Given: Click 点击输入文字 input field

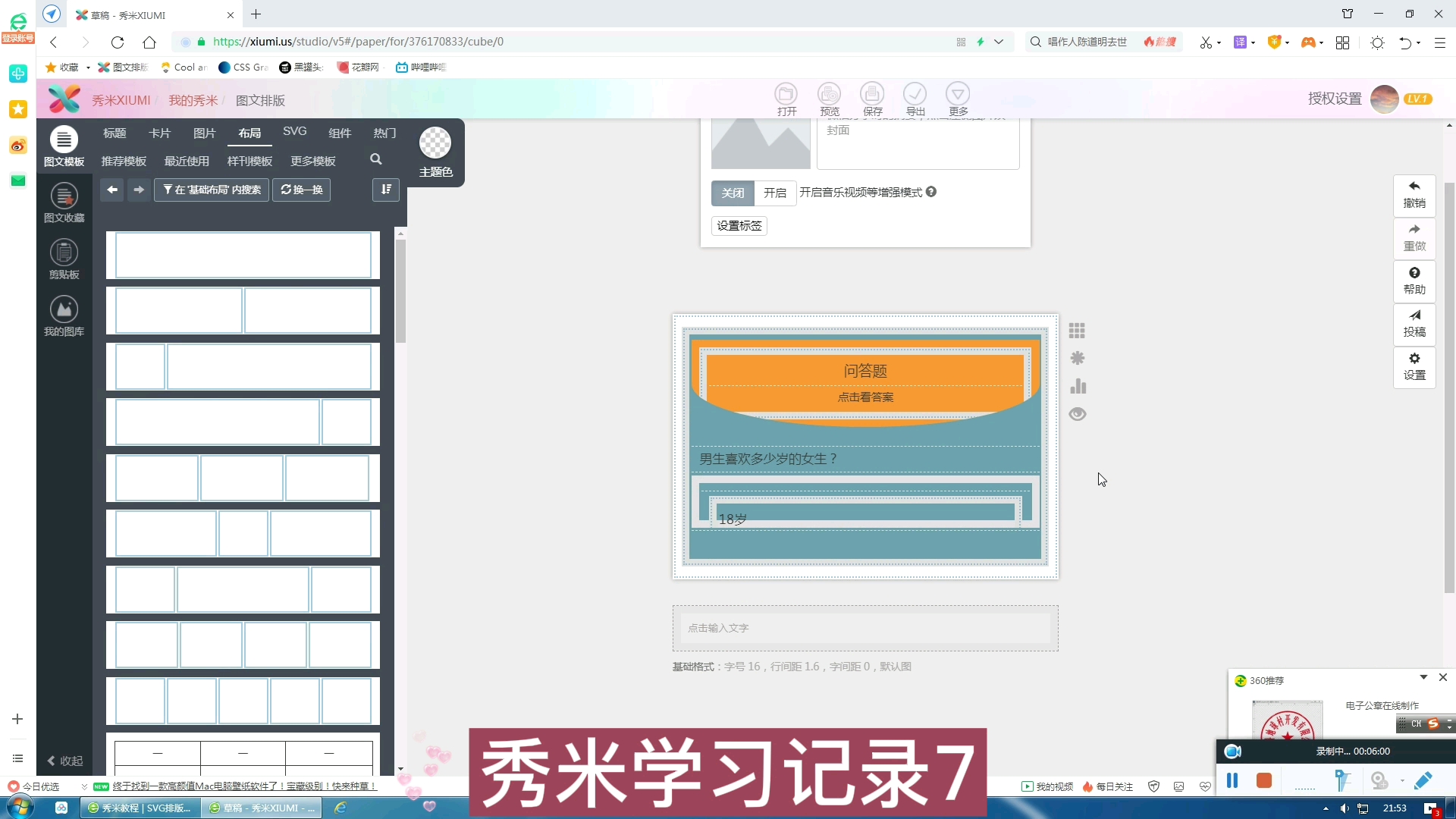Looking at the screenshot, I should pos(865,627).
